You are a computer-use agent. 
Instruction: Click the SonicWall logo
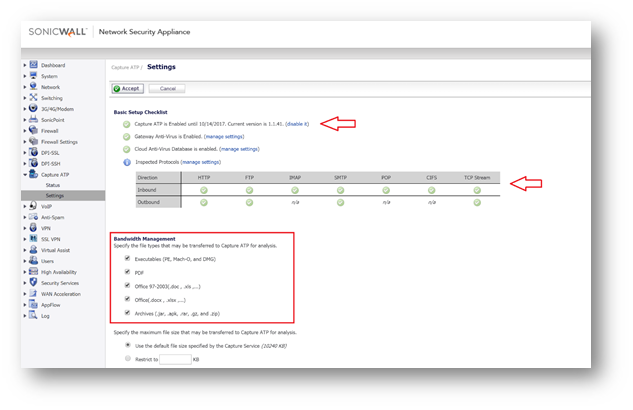tap(58, 32)
